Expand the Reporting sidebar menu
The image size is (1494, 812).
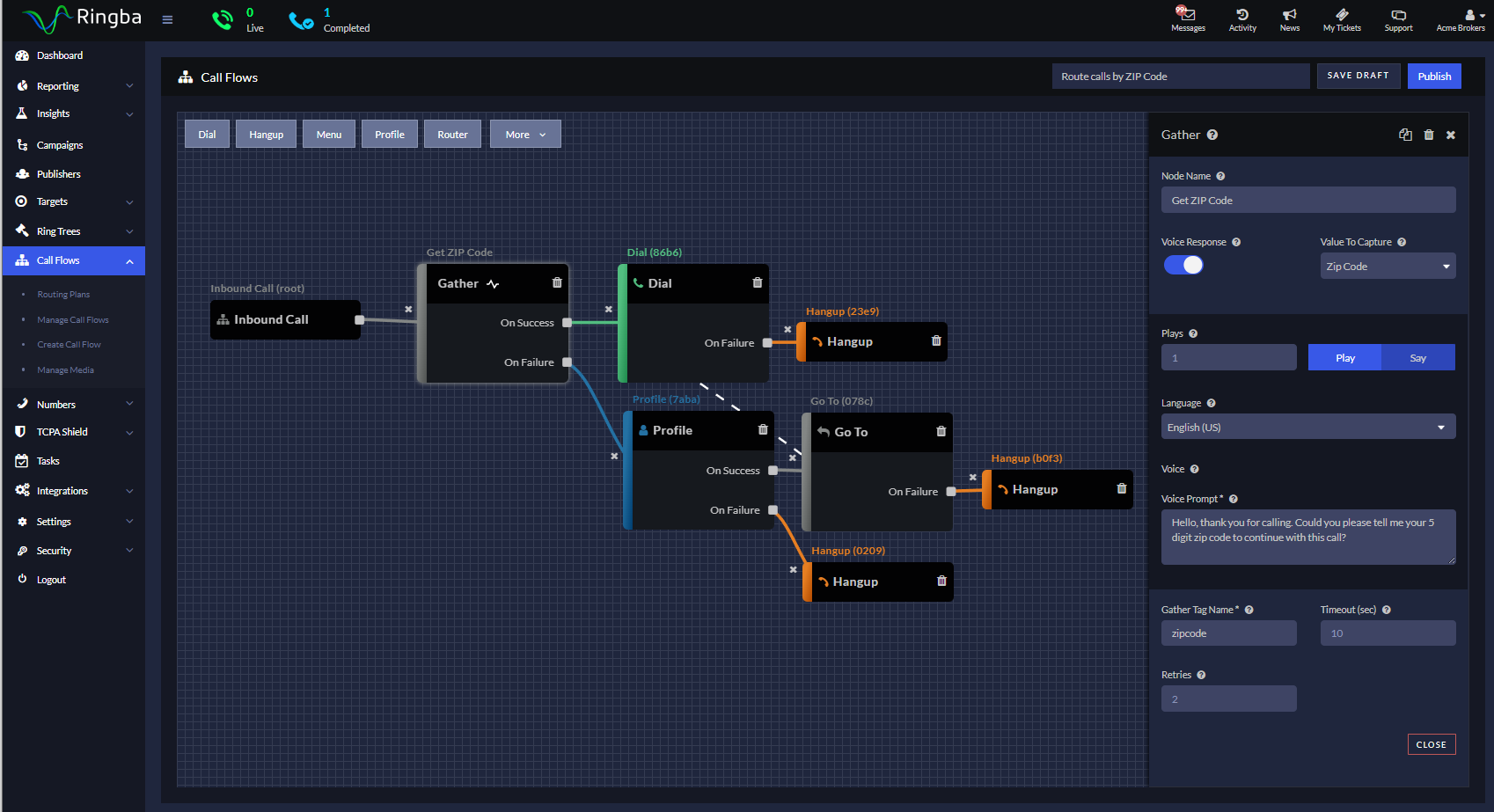[x=74, y=86]
